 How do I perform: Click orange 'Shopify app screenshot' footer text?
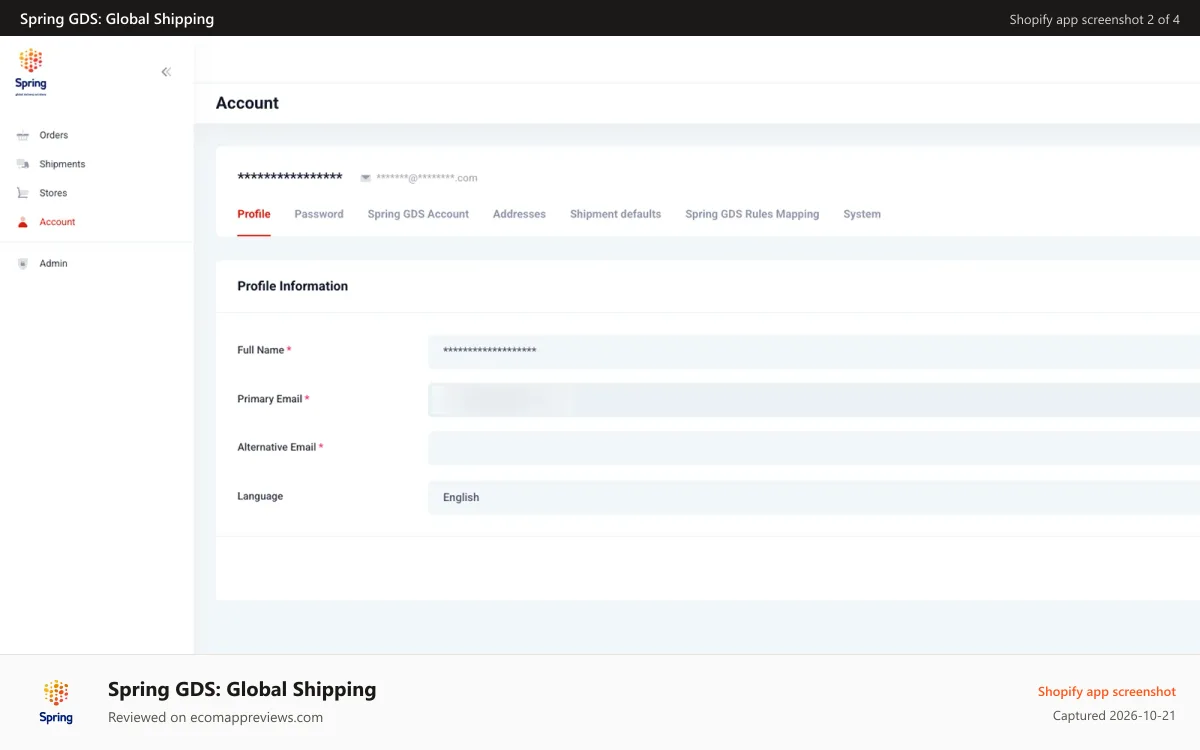(x=1107, y=692)
